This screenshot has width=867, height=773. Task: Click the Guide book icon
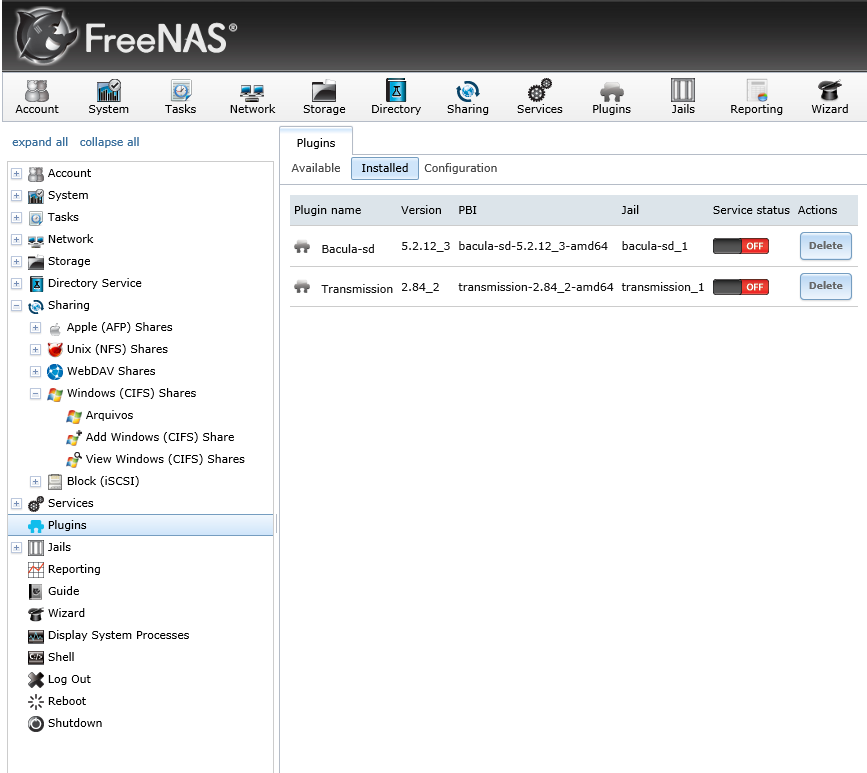pos(36,591)
